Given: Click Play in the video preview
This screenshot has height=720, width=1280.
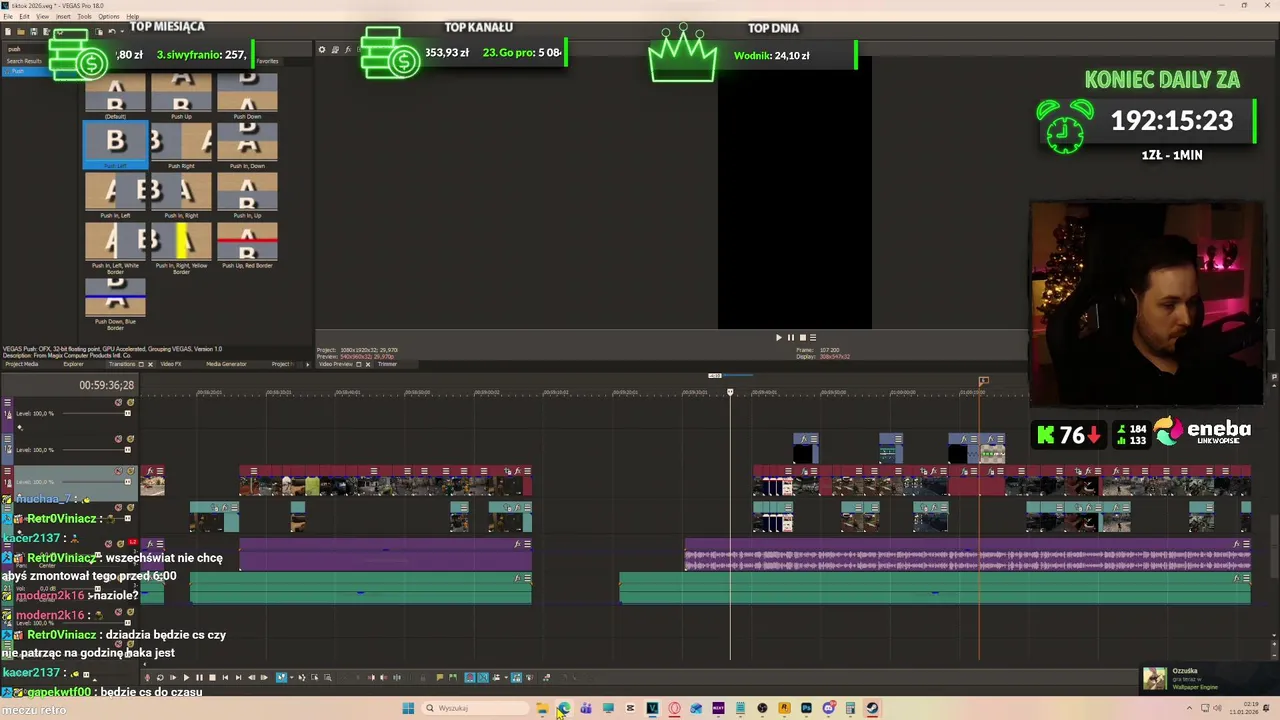Looking at the screenshot, I should click(779, 337).
